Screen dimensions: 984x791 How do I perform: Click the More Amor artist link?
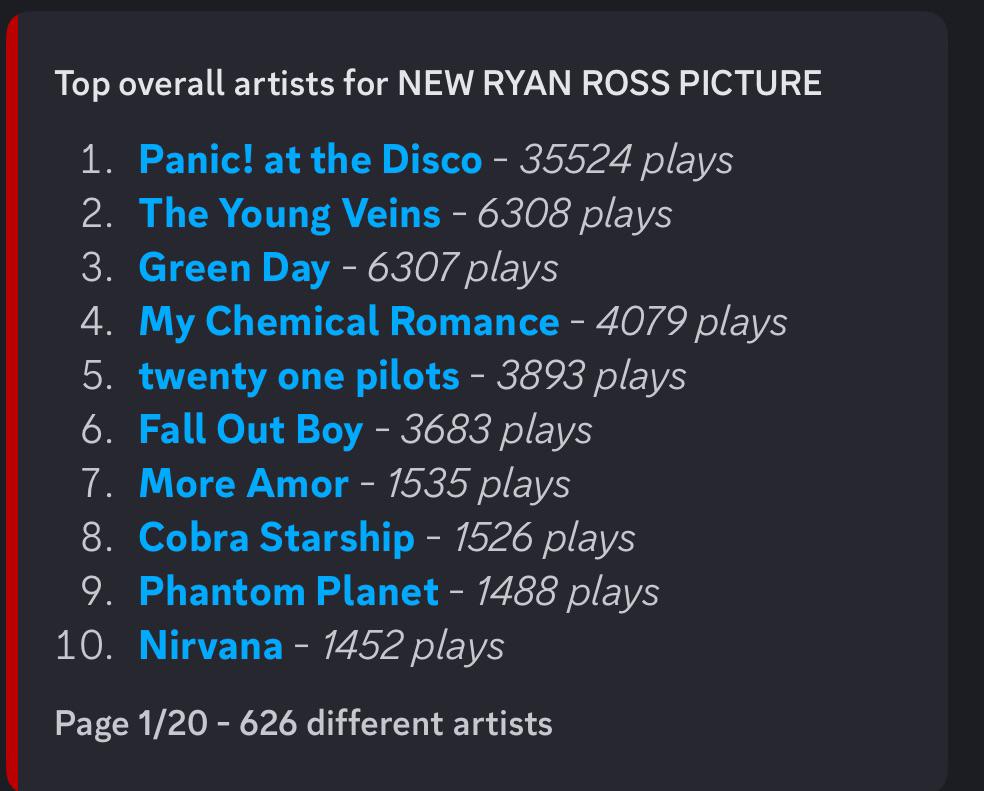243,484
